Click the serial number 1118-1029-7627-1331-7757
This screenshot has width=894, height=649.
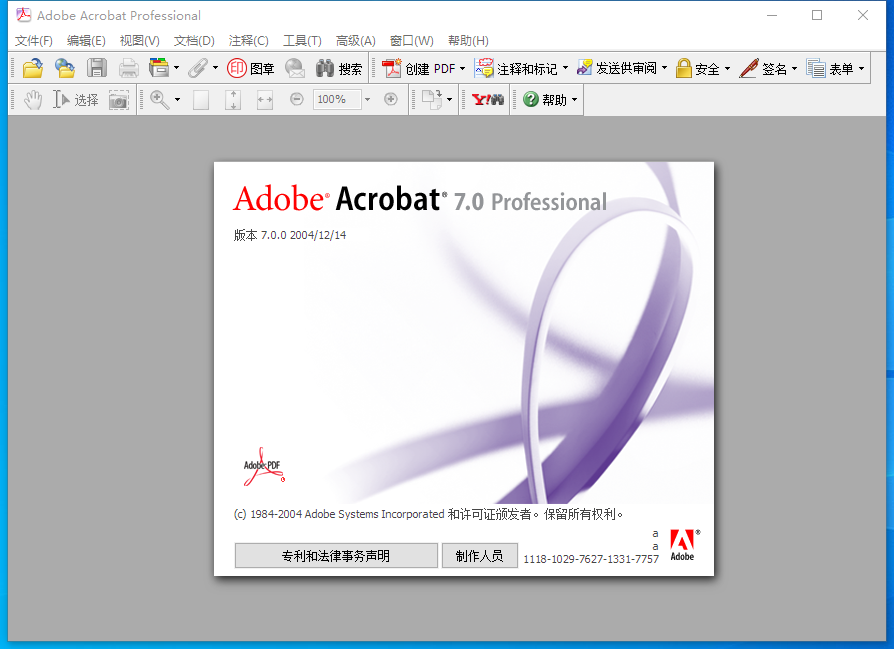click(591, 559)
